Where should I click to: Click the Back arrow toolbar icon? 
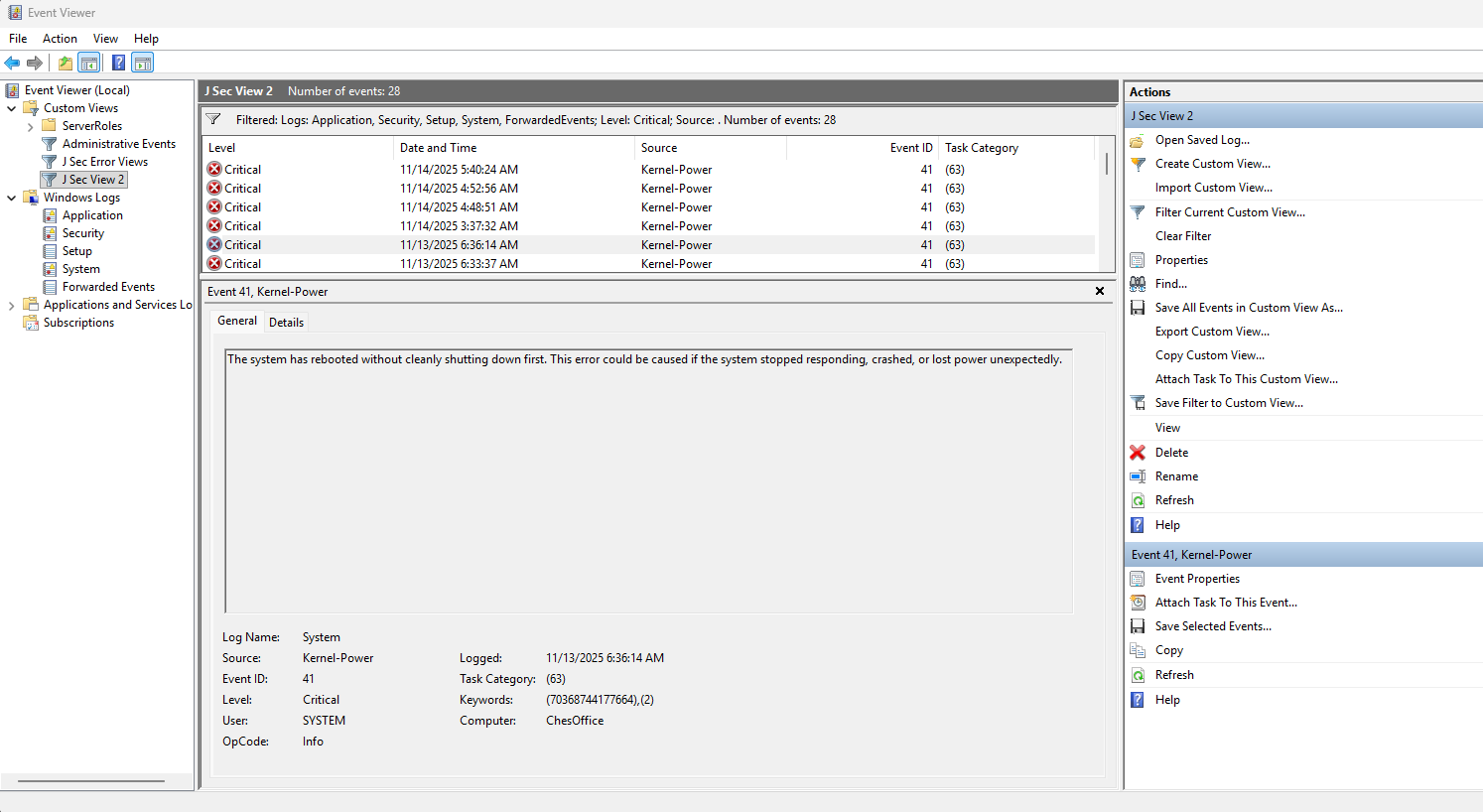pyautogui.click(x=12, y=63)
